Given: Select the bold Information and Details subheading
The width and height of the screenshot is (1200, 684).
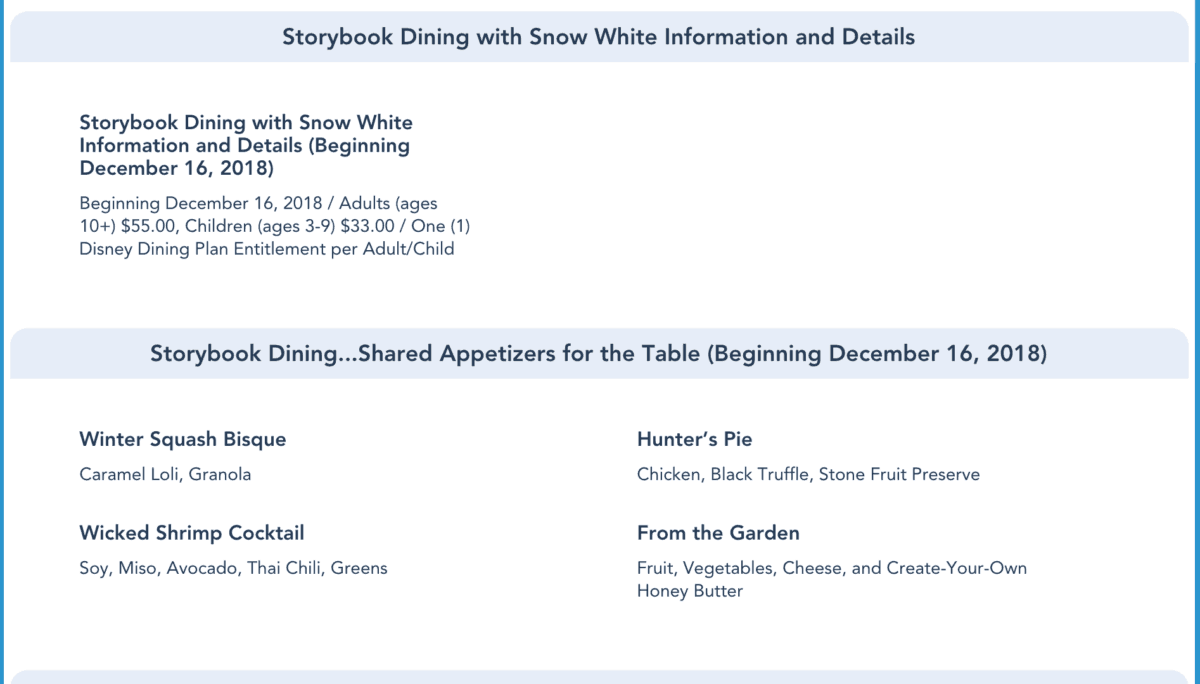Looking at the screenshot, I should click(244, 145).
